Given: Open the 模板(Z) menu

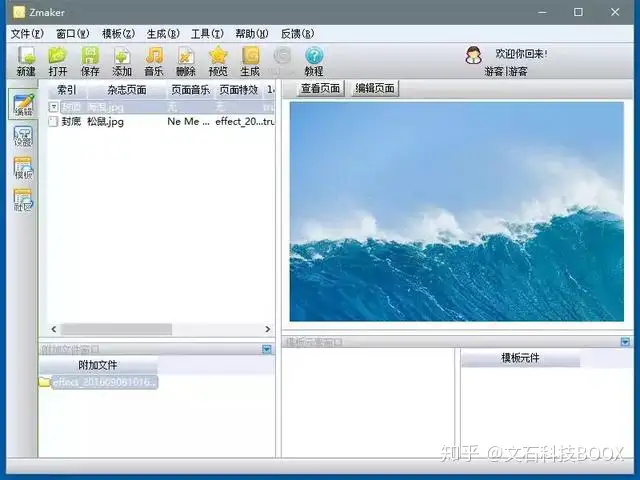Looking at the screenshot, I should [118, 34].
